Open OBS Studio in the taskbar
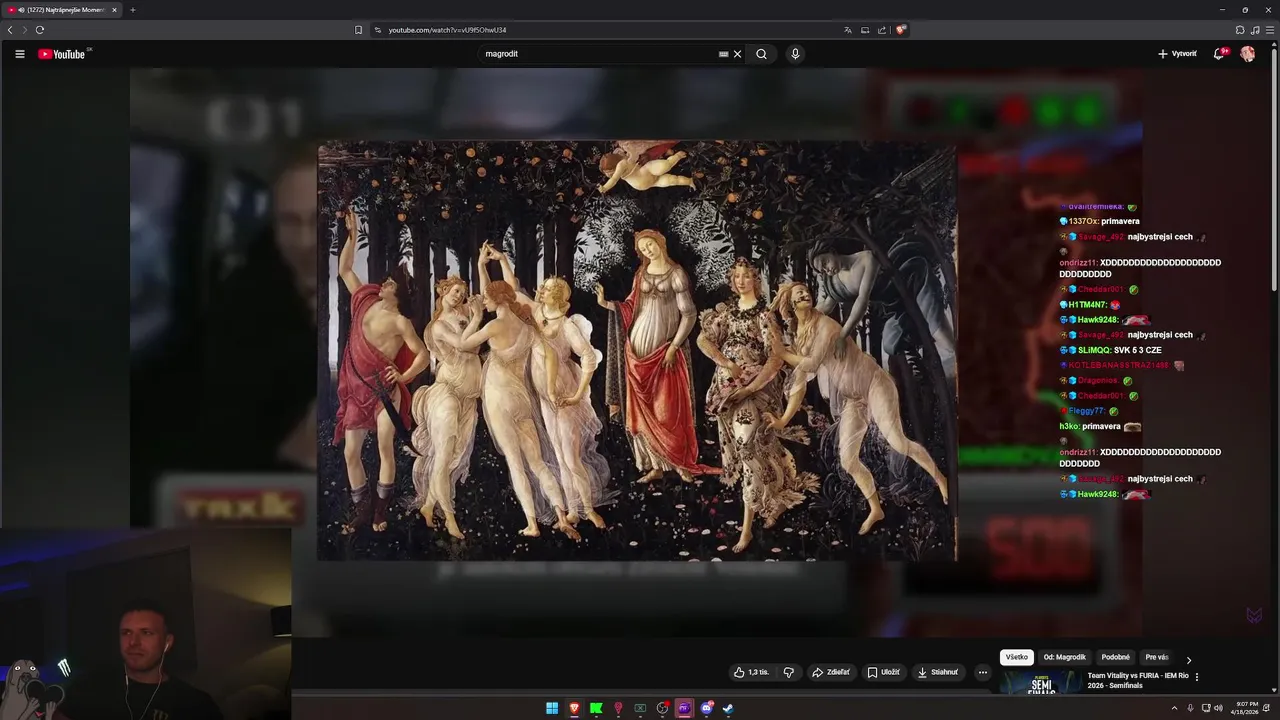The height and width of the screenshot is (720, 1280). click(x=662, y=708)
